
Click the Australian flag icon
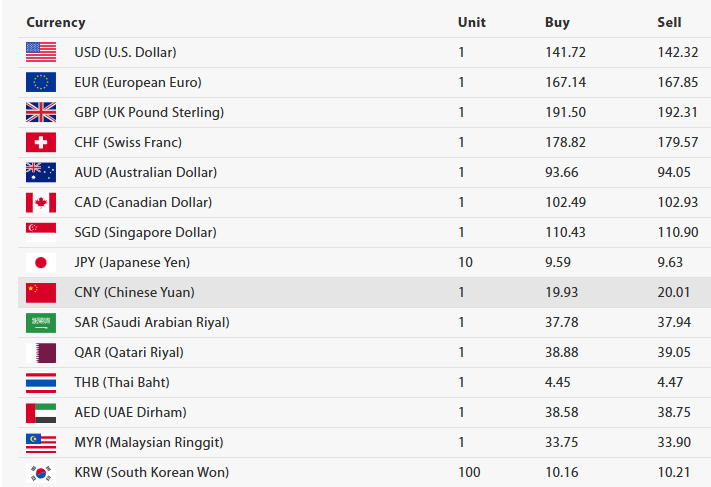pyautogui.click(x=41, y=172)
